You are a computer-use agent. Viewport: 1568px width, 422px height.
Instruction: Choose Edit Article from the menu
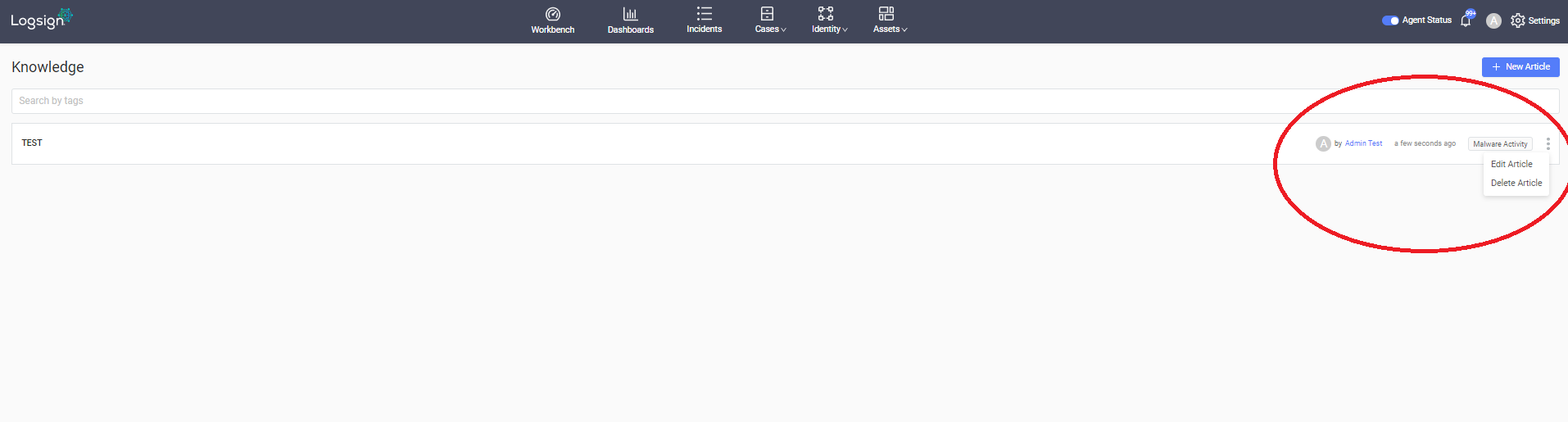click(x=1511, y=164)
